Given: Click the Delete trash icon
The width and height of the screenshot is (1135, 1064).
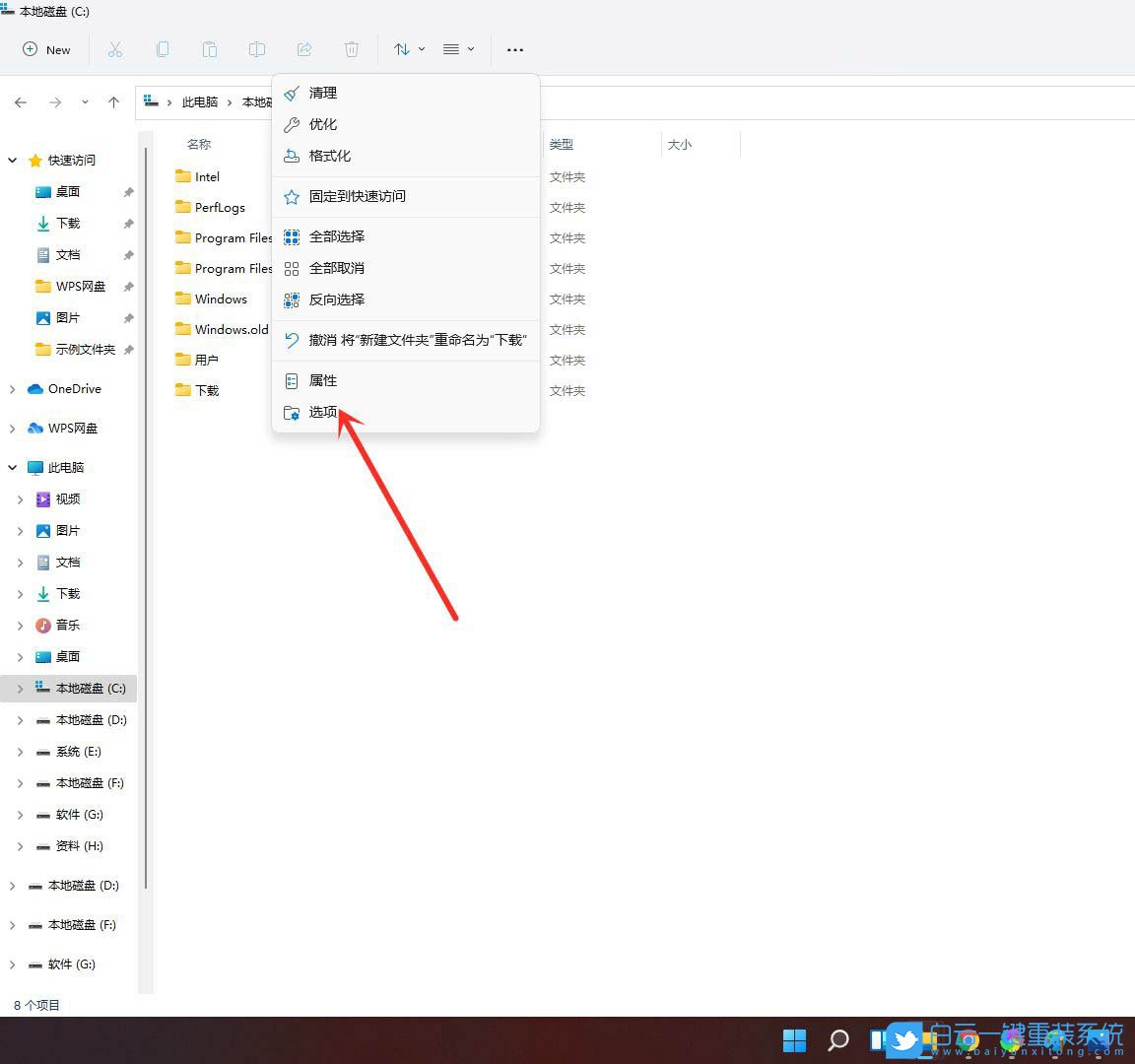Looking at the screenshot, I should pos(352,49).
